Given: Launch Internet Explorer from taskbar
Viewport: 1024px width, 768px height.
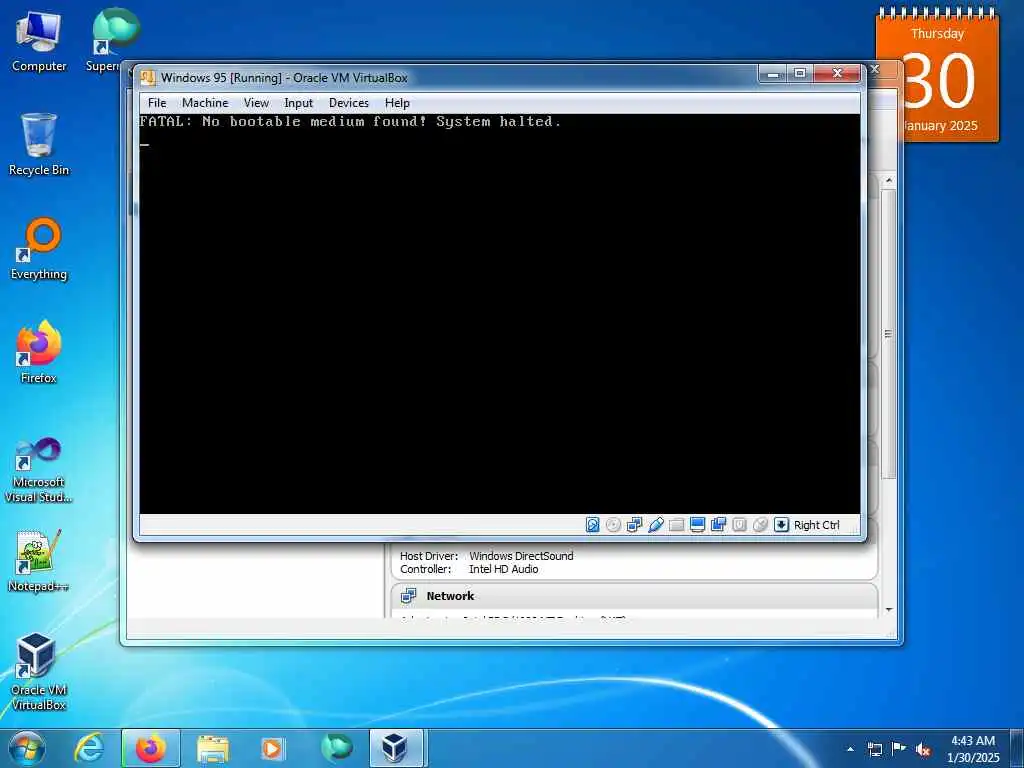Looking at the screenshot, I should point(89,748).
